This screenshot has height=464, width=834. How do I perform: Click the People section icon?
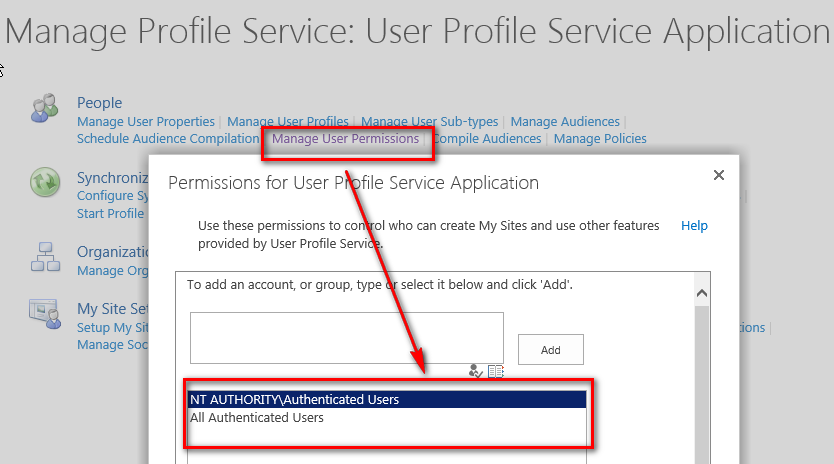[45, 108]
